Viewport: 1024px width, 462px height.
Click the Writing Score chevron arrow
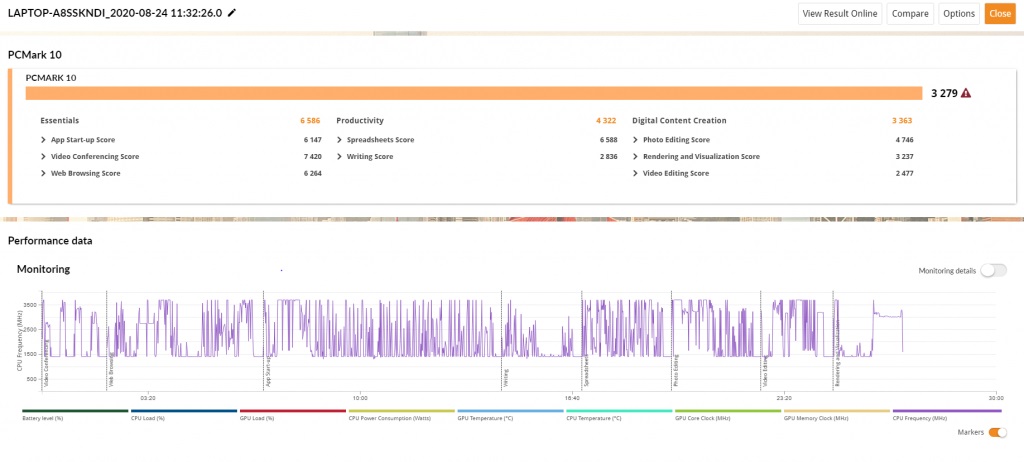(340, 157)
